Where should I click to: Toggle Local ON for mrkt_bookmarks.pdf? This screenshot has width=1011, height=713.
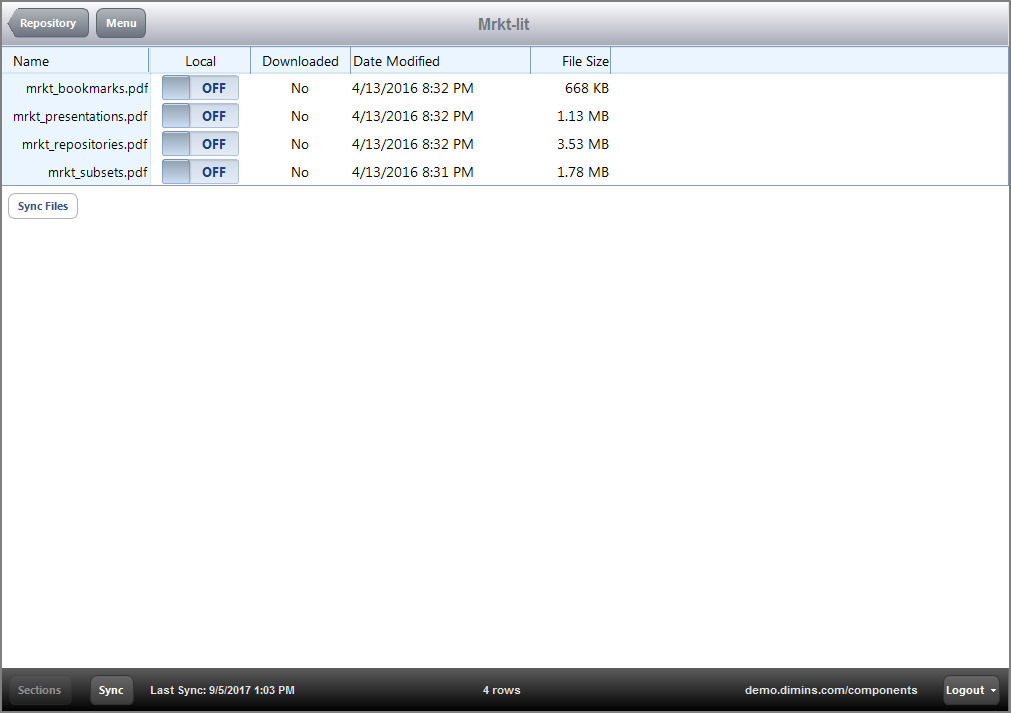pyautogui.click(x=199, y=88)
